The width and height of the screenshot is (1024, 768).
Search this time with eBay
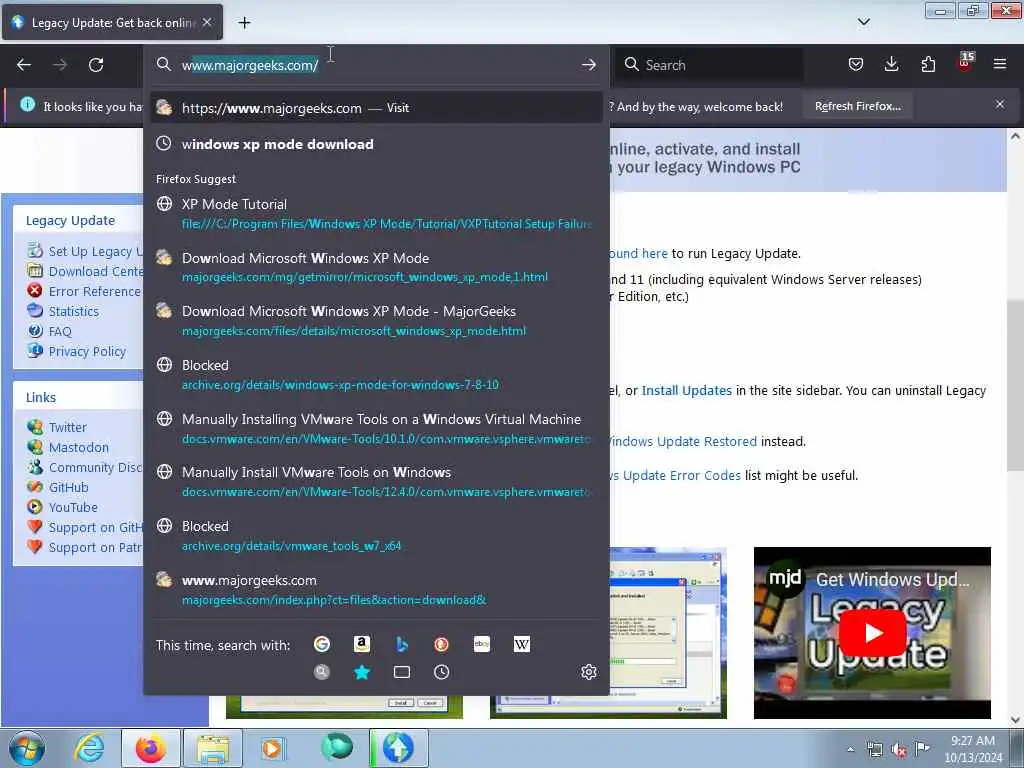pos(481,645)
